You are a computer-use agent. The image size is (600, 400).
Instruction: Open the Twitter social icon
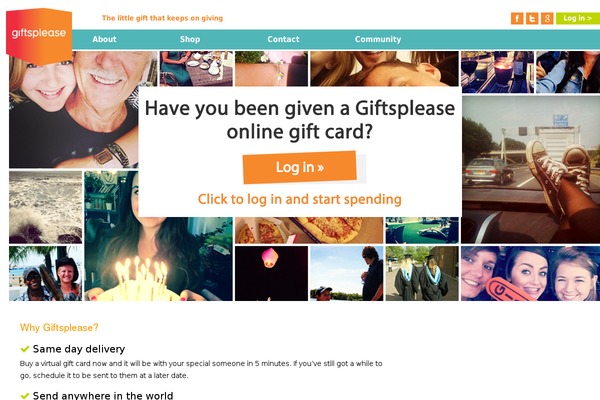coord(532,18)
